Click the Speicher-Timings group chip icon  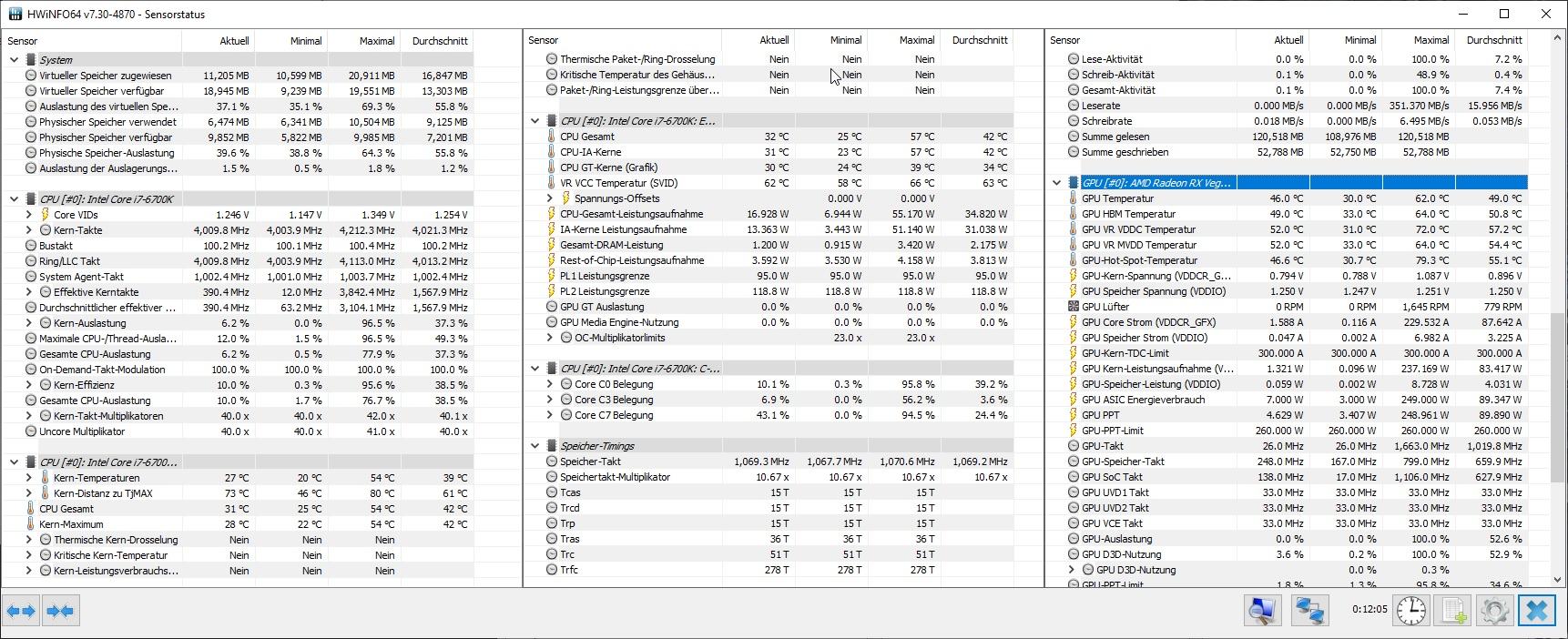point(551,446)
